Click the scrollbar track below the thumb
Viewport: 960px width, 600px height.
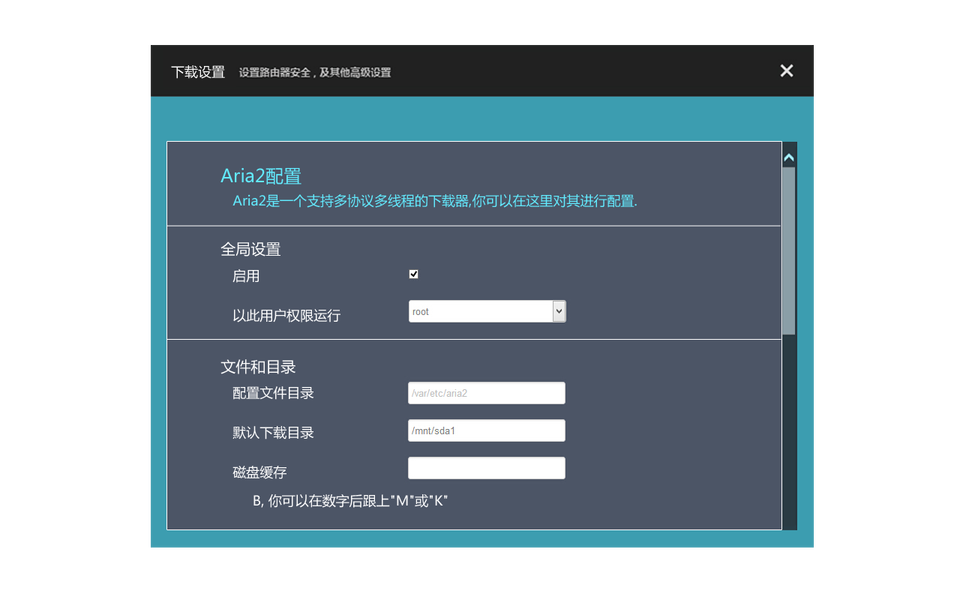[x=789, y=430]
